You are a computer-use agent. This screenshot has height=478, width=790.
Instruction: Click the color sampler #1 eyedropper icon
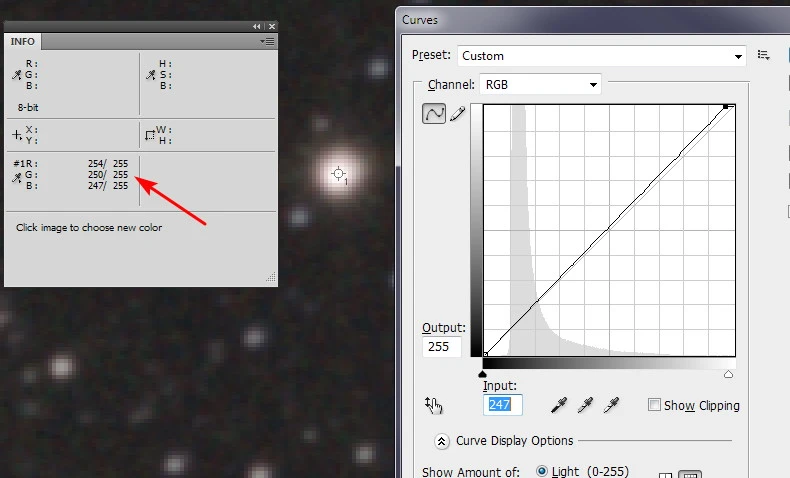pyautogui.click(x=16, y=177)
